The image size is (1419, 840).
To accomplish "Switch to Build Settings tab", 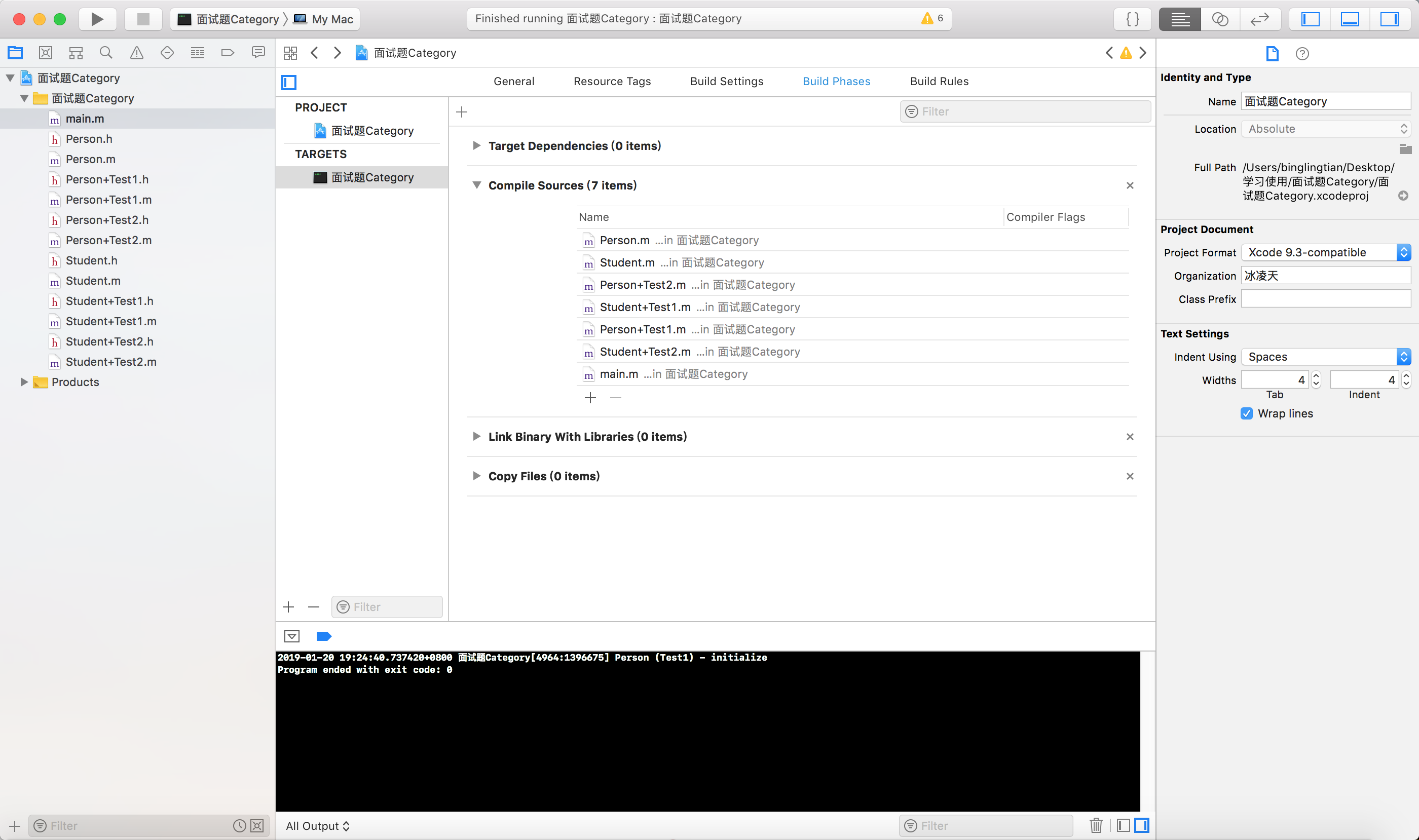I will click(x=727, y=81).
